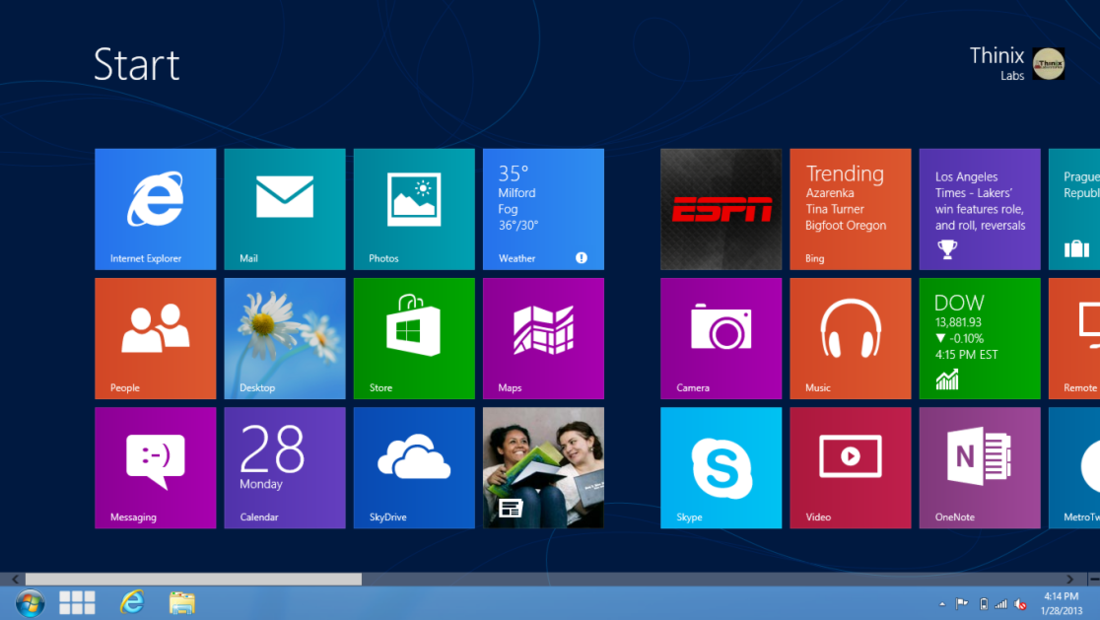Click the network signal tray icon
This screenshot has height=620, width=1100.
coord(1001,604)
